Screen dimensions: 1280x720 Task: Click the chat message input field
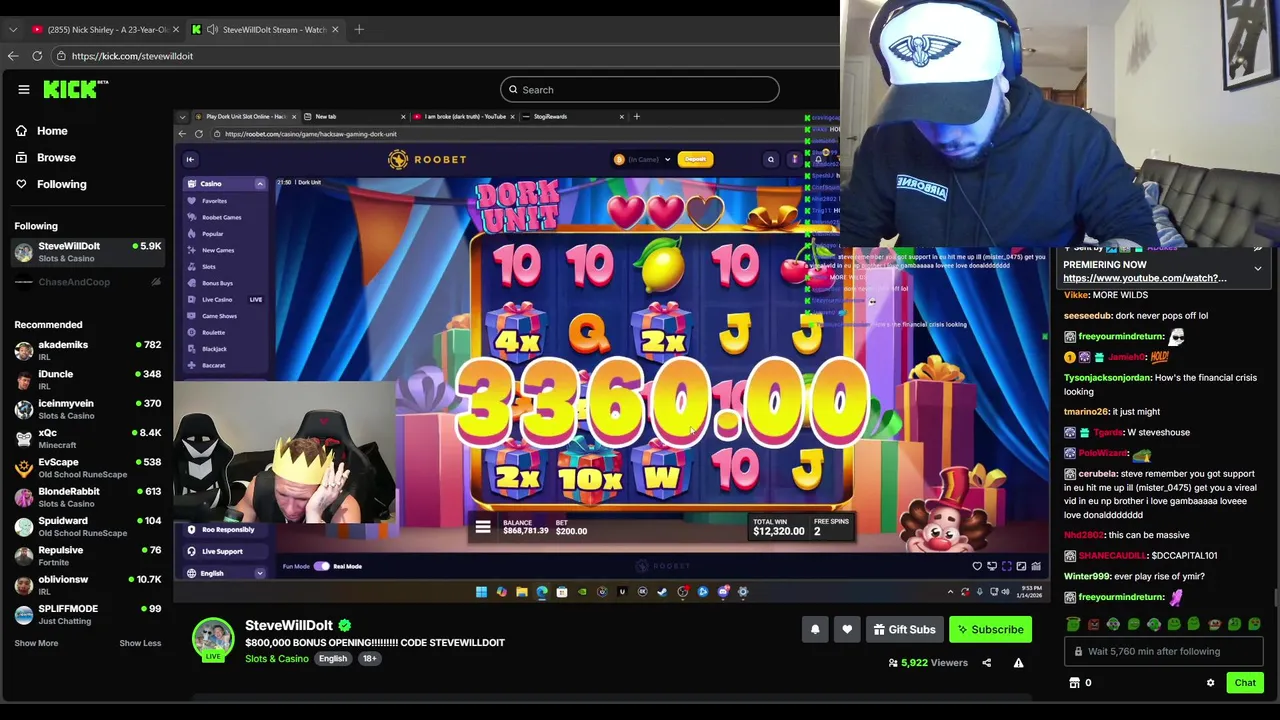tap(1165, 652)
